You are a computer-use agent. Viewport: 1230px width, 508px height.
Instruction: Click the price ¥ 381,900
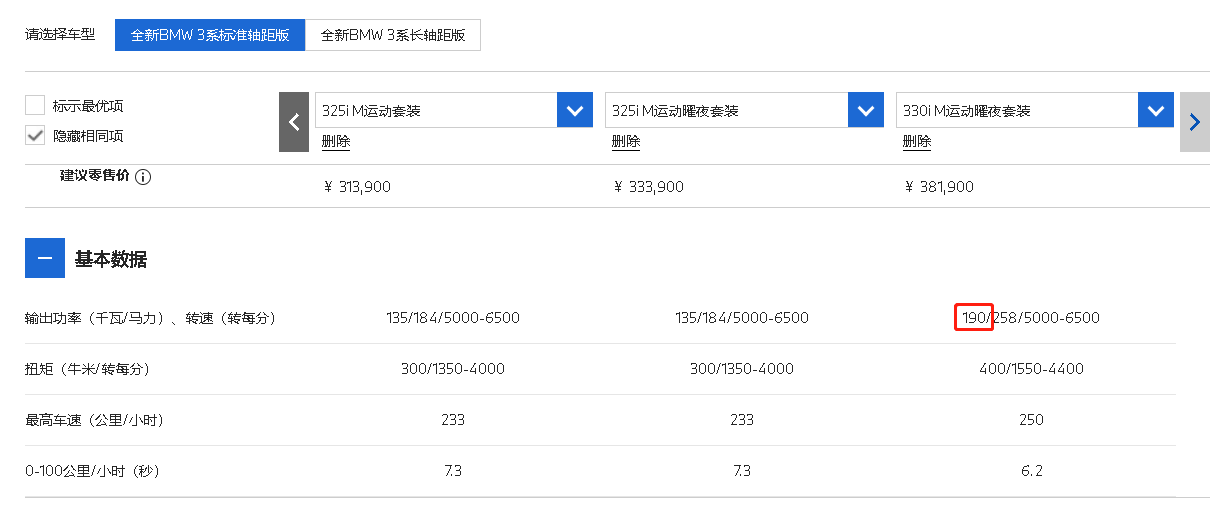coord(939,186)
